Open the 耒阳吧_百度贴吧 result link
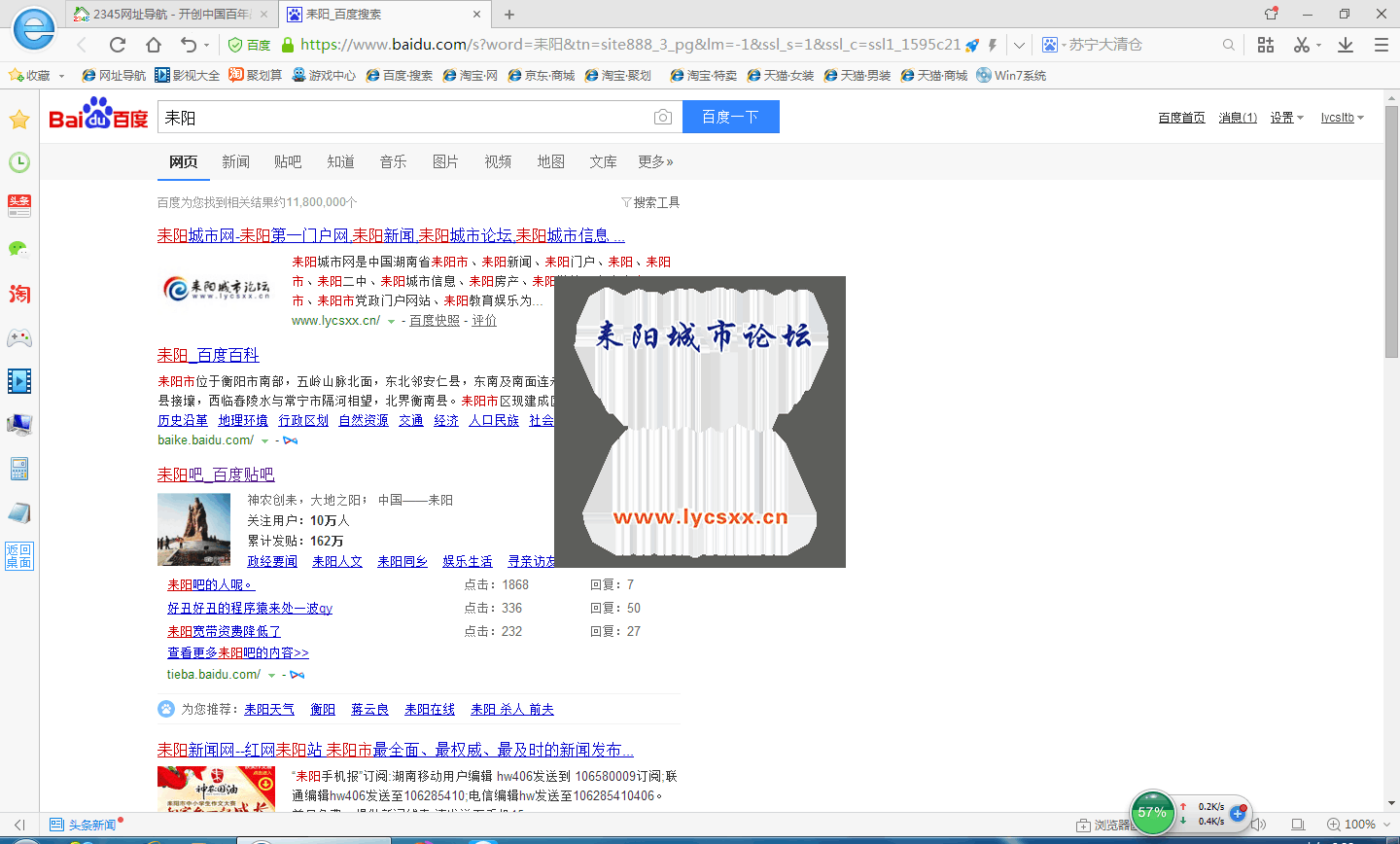Screen dimensions: 1400x844 tap(216, 475)
